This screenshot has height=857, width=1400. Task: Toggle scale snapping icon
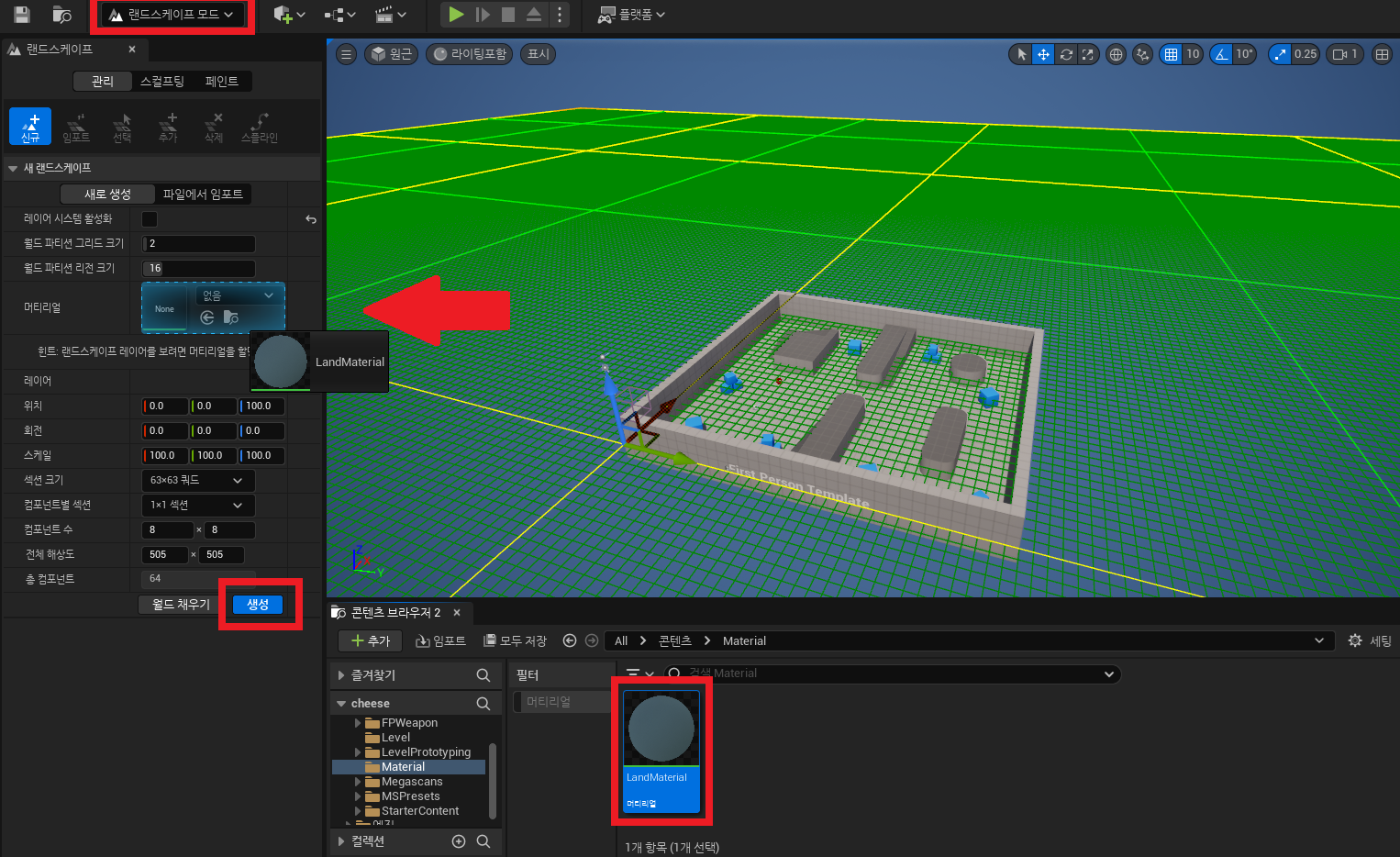pos(1281,54)
